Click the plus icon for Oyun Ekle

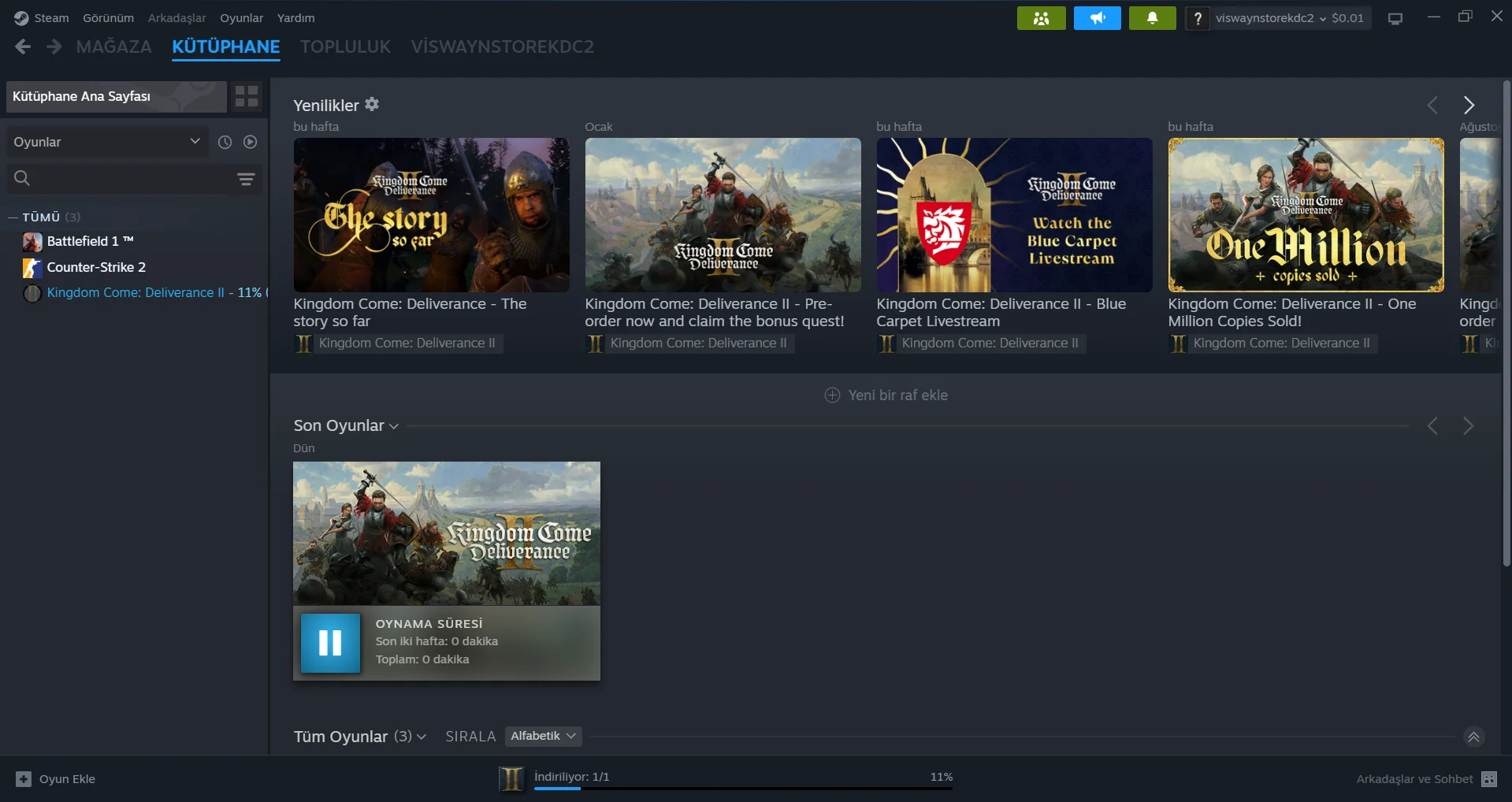coord(24,779)
